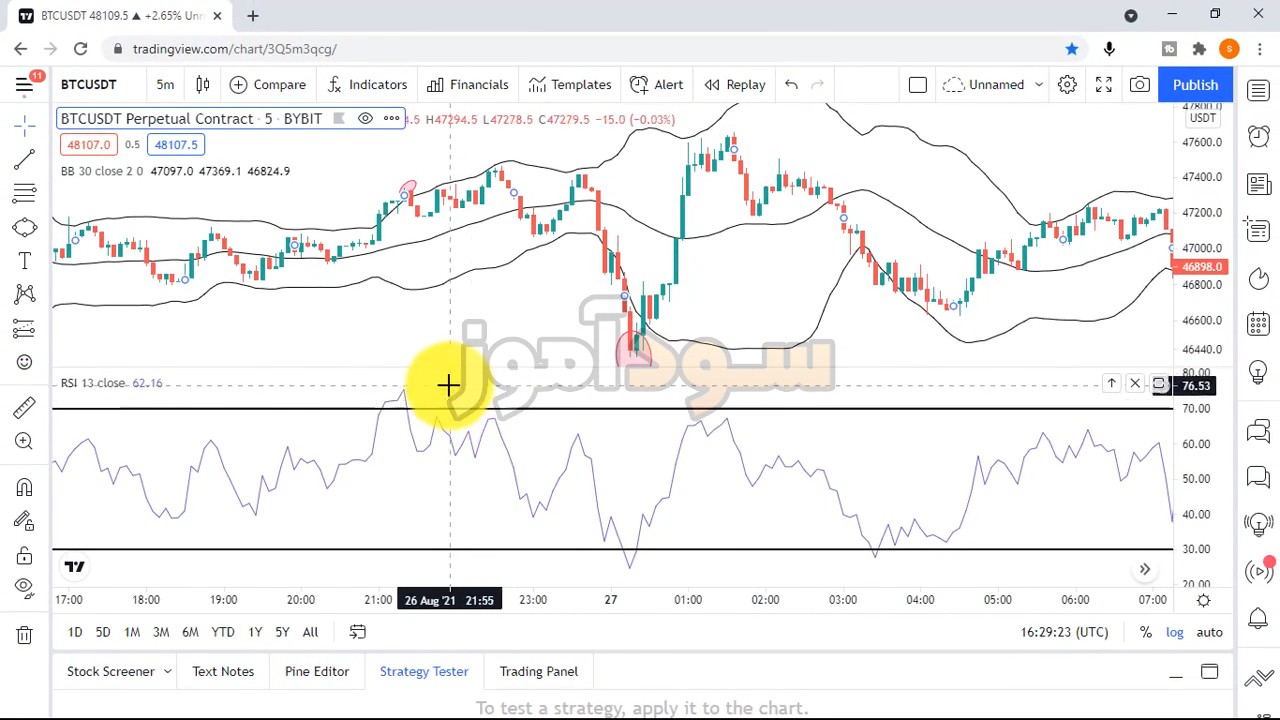Select the 5D date range
The height and width of the screenshot is (720, 1280).
(x=103, y=632)
